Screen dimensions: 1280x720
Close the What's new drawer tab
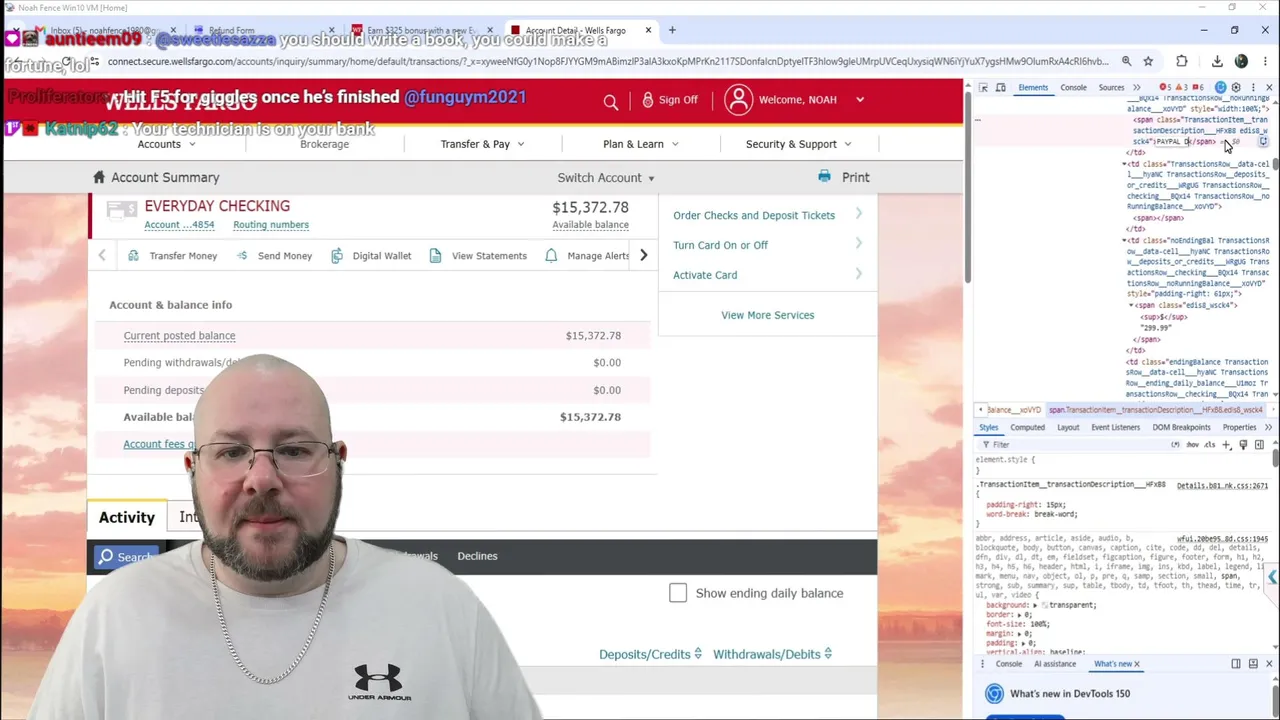(x=1136, y=664)
